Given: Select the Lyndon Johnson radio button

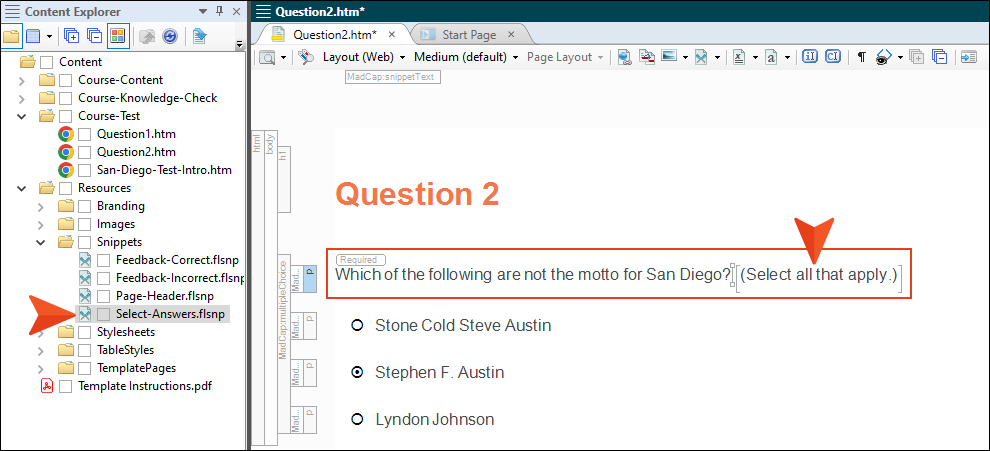Looking at the screenshot, I should (357, 419).
